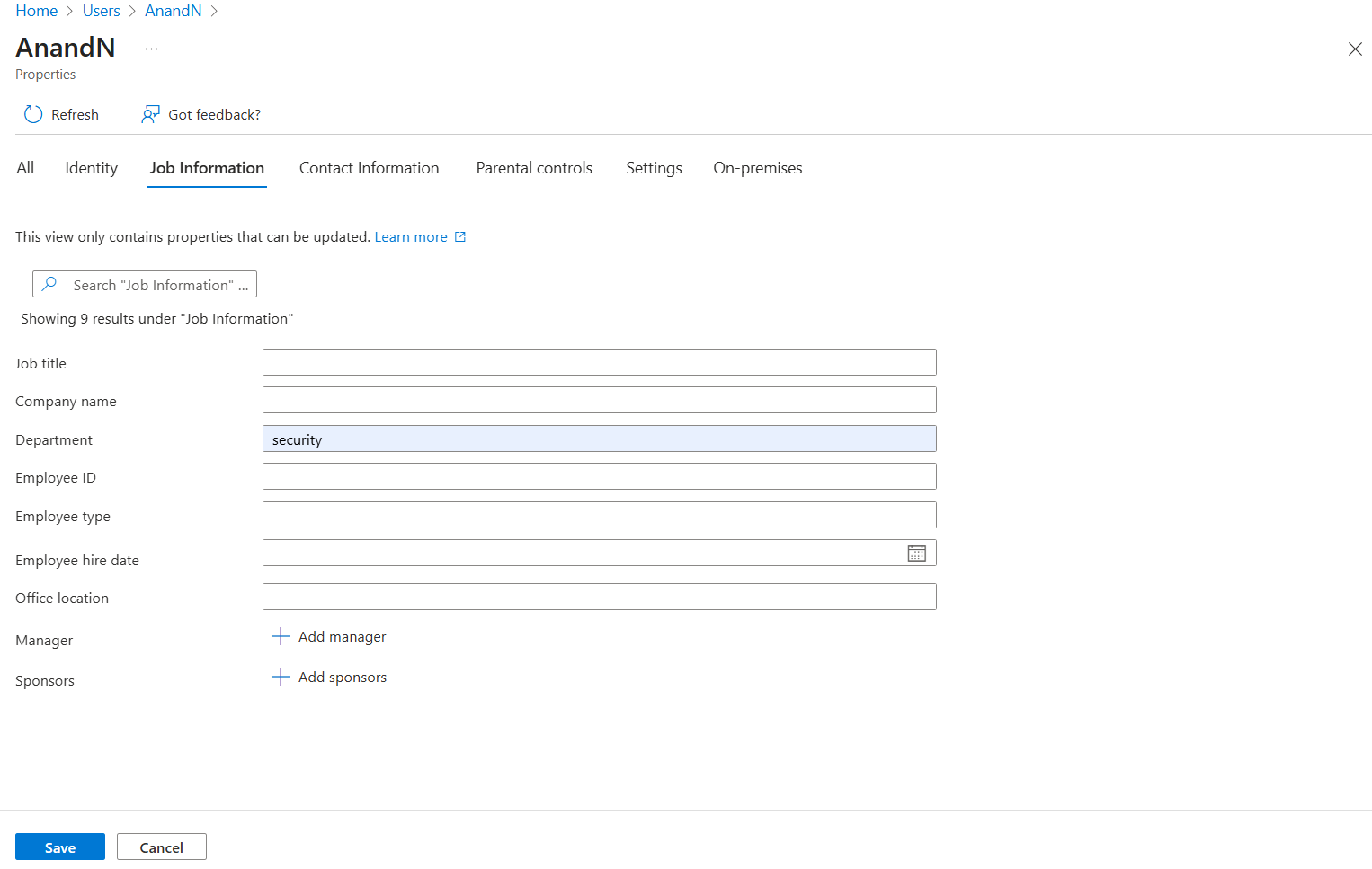Open the Settings tab

click(x=654, y=168)
